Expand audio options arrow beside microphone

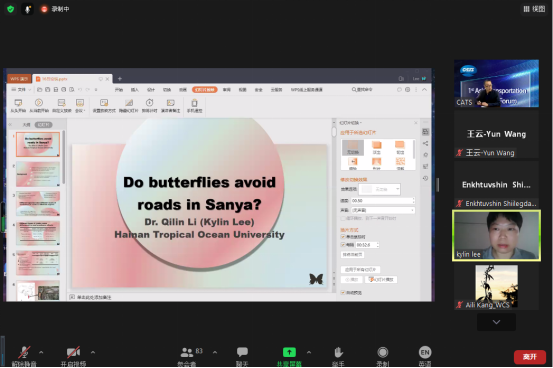tap(41, 352)
